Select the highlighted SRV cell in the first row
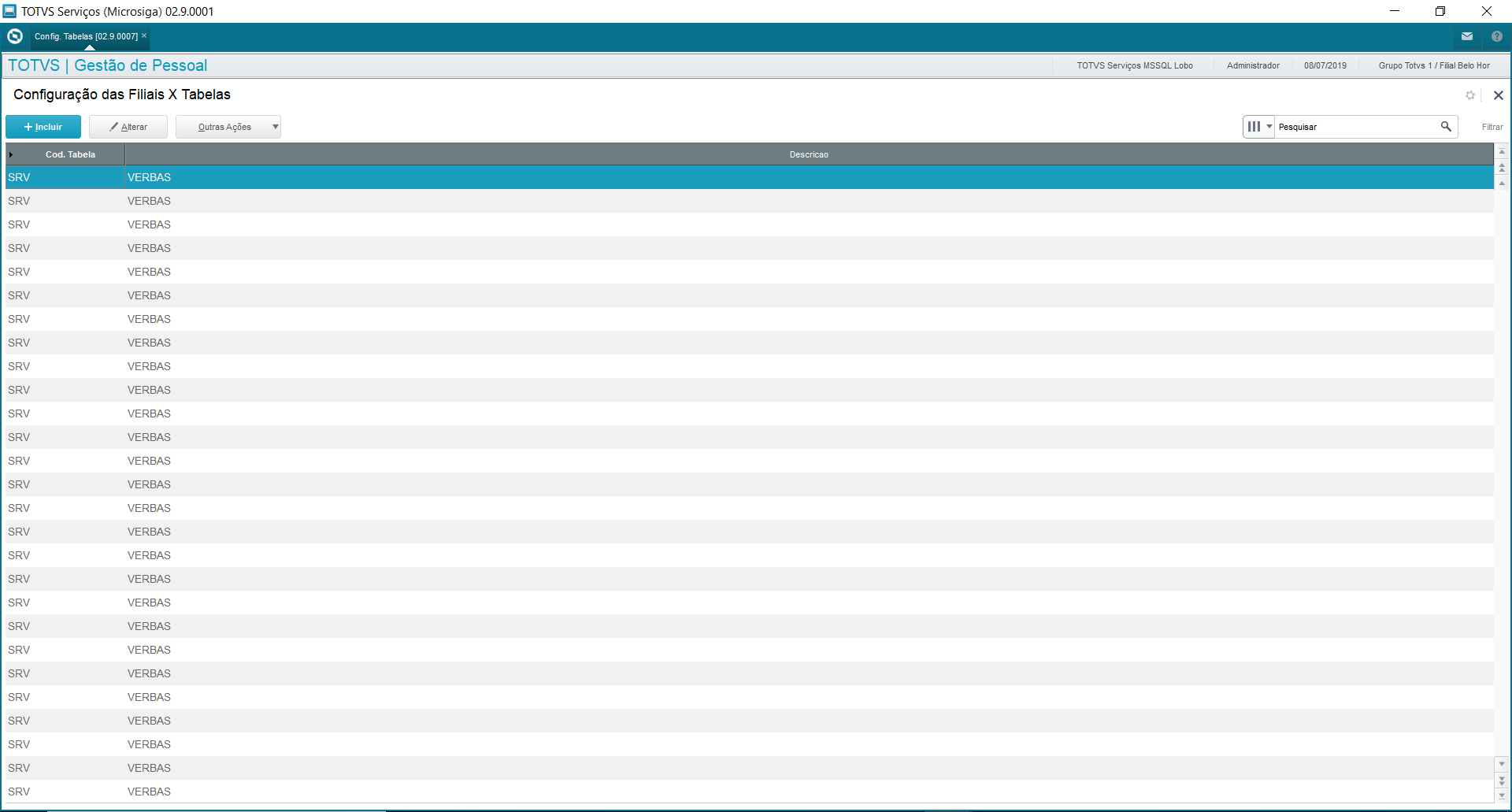This screenshot has height=812, width=1512. point(65,177)
